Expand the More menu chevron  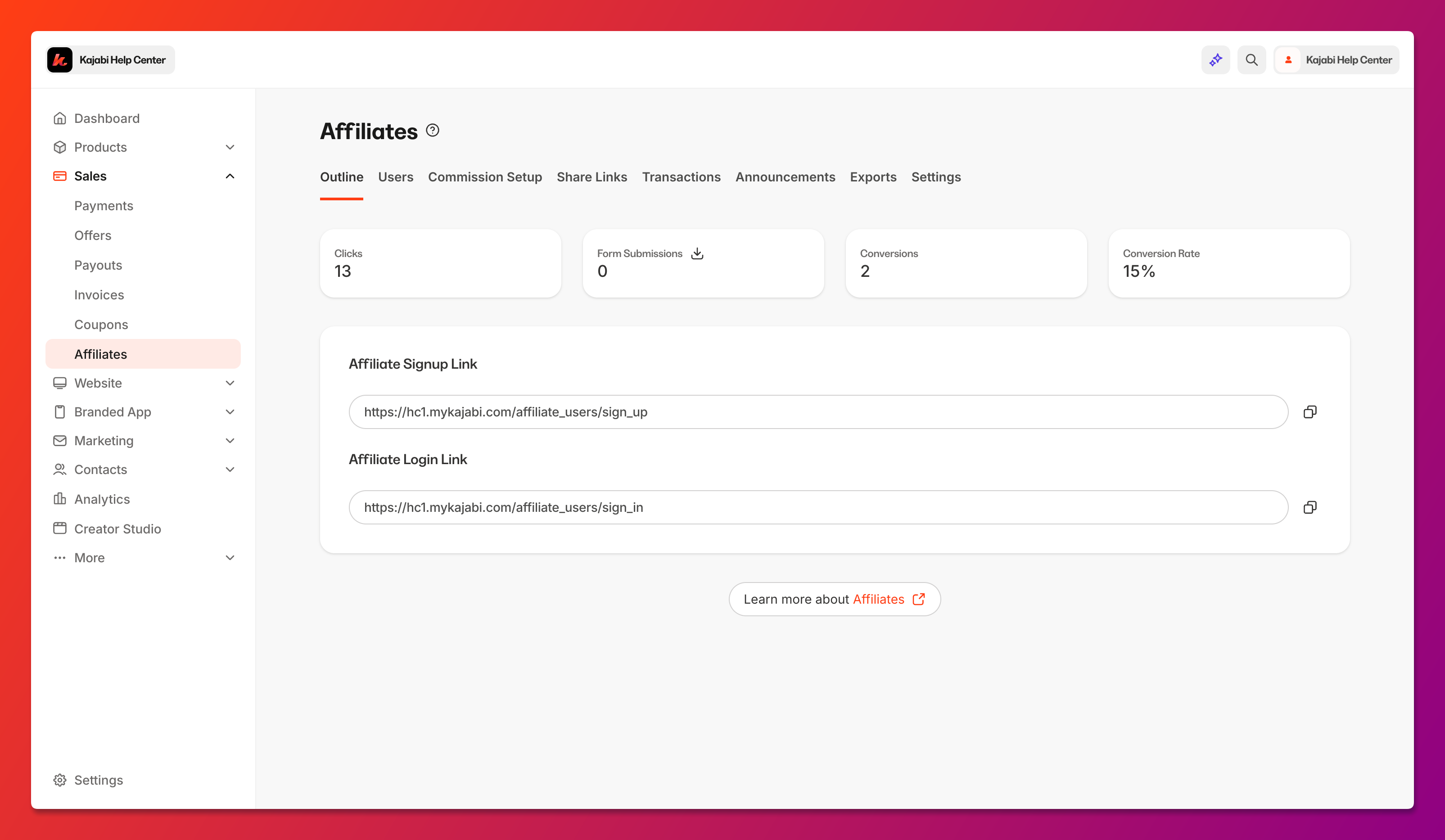coord(230,557)
